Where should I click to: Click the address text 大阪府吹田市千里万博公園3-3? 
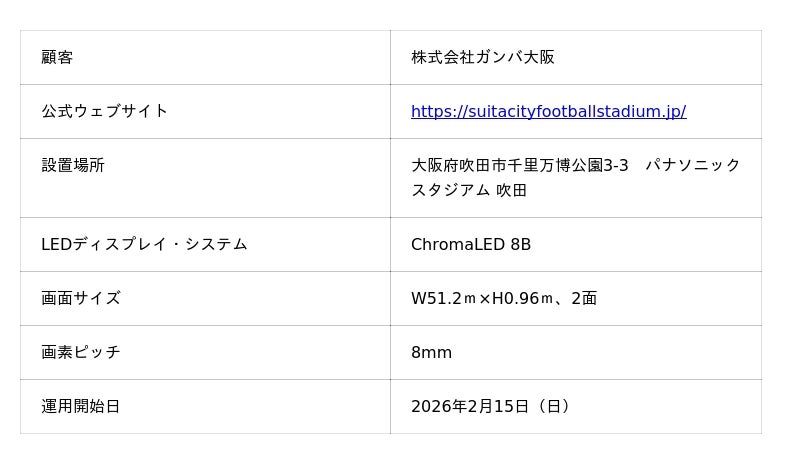(x=520, y=165)
